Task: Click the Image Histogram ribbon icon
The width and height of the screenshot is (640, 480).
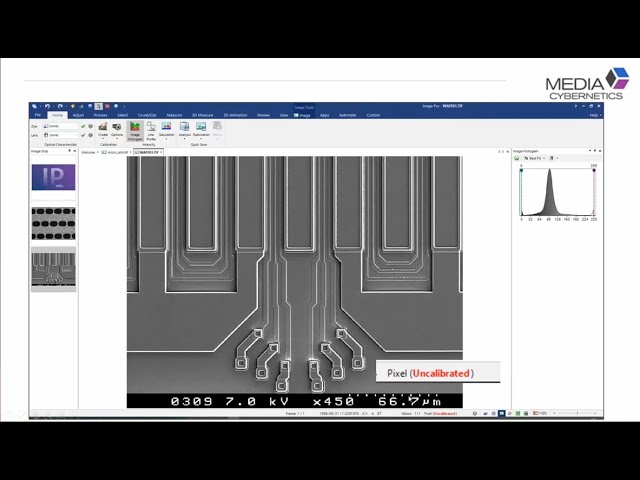Action: coord(135,130)
